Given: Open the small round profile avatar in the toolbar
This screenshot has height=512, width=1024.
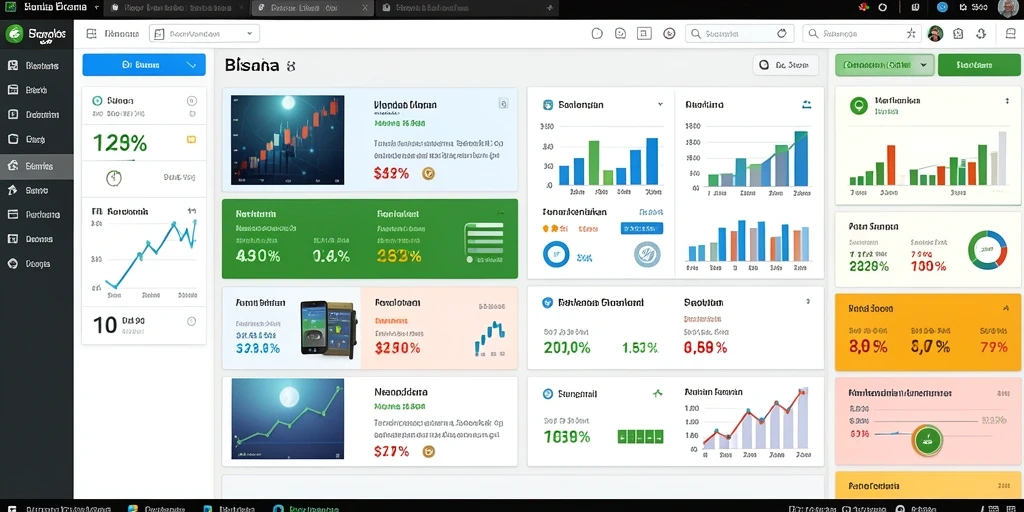Looking at the screenshot, I should pos(935,34).
